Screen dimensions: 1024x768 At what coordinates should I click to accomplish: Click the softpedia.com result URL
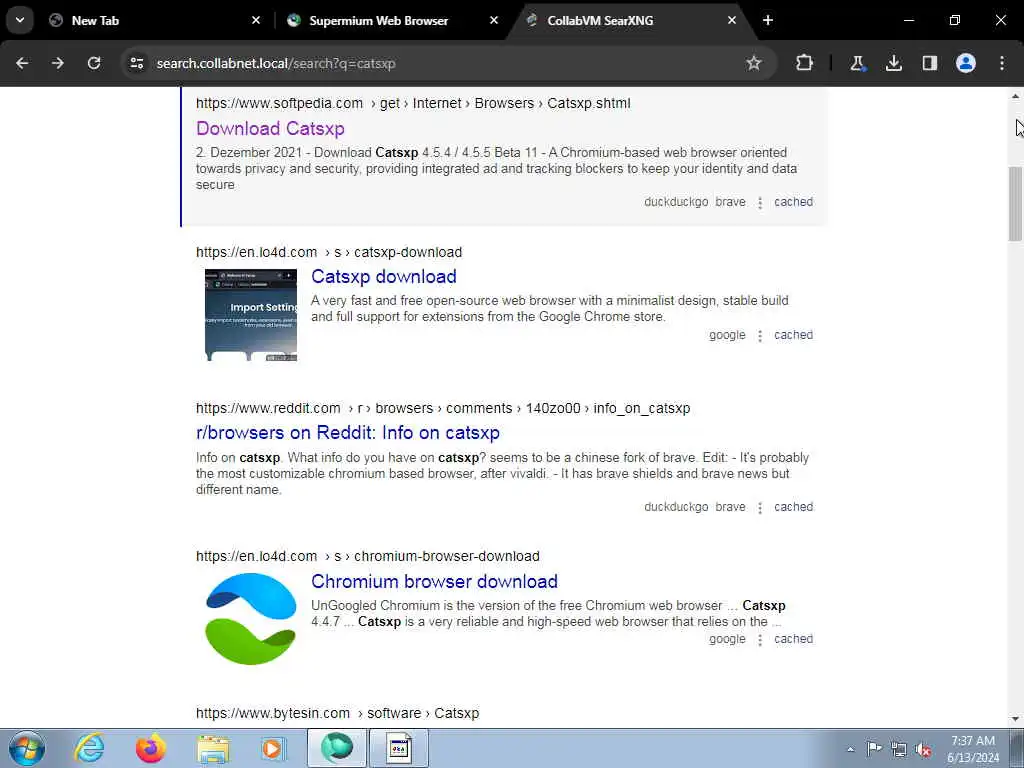tap(413, 103)
